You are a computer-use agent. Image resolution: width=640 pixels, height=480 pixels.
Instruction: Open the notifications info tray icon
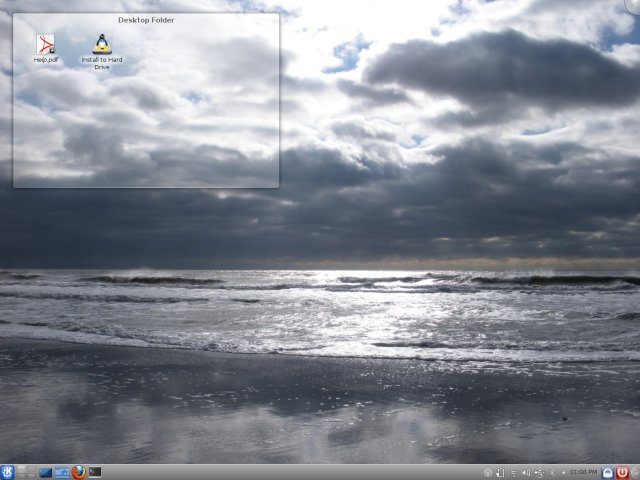487,473
